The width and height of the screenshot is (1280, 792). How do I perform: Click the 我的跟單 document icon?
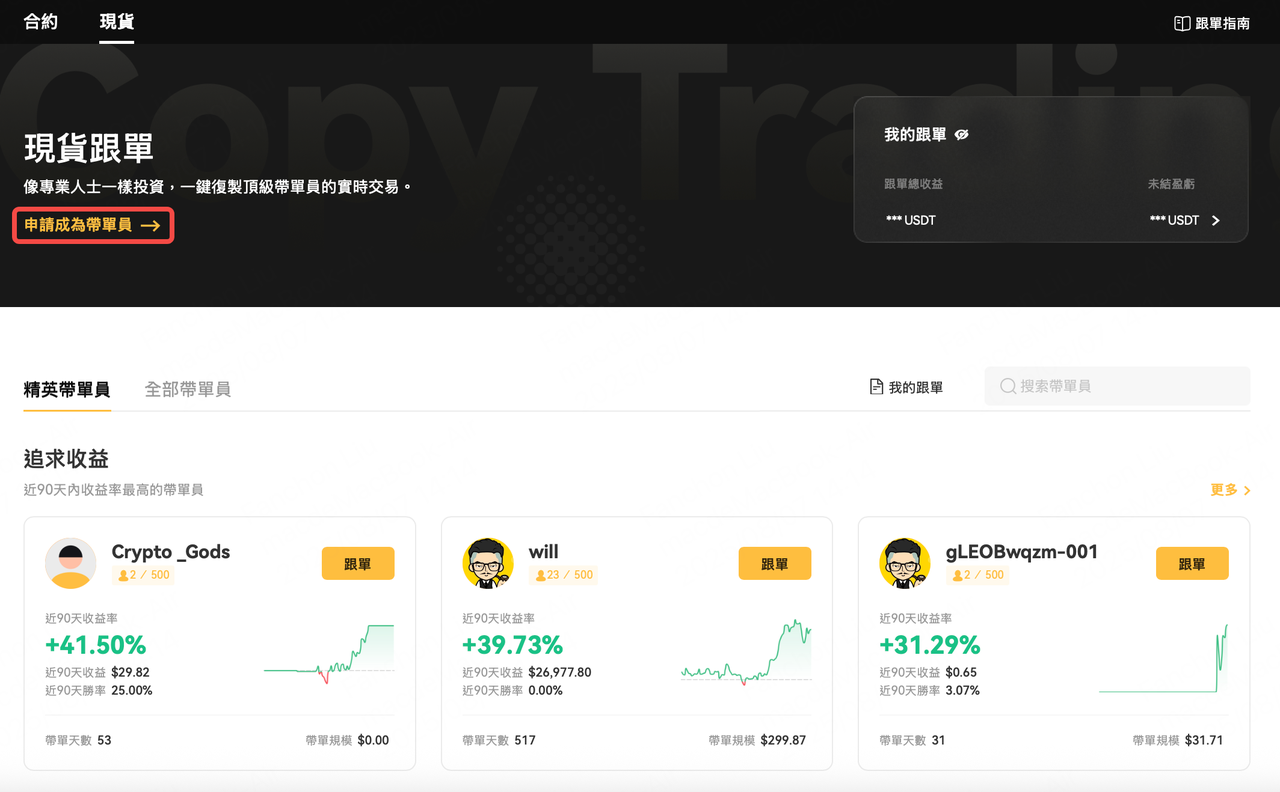click(x=876, y=387)
